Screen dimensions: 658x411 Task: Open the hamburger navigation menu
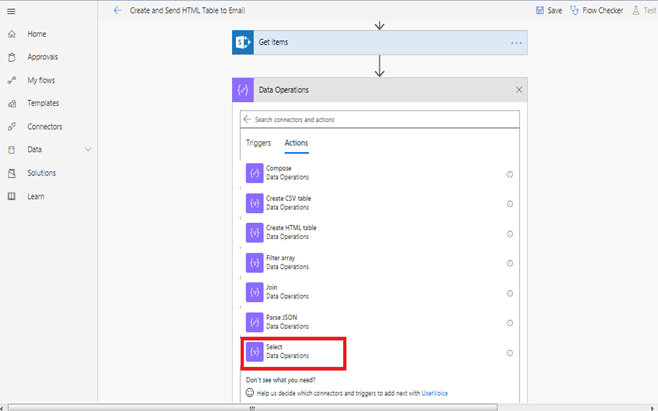[11, 11]
